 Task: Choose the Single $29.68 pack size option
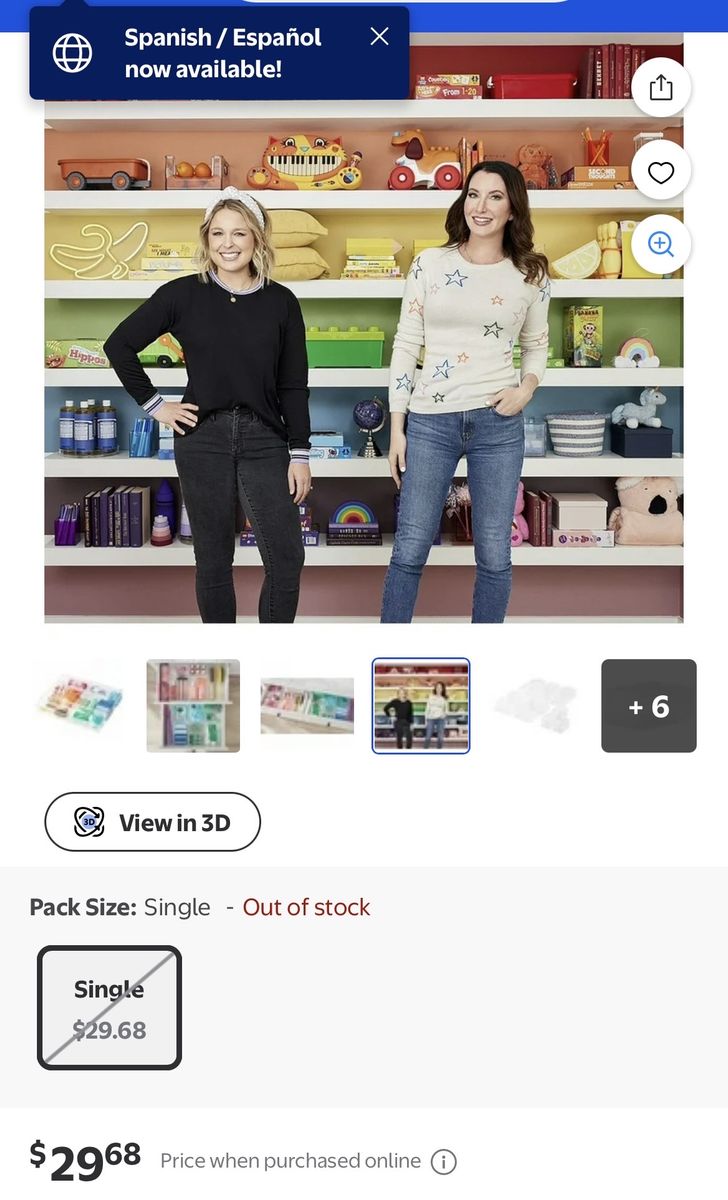pyautogui.click(x=109, y=1008)
